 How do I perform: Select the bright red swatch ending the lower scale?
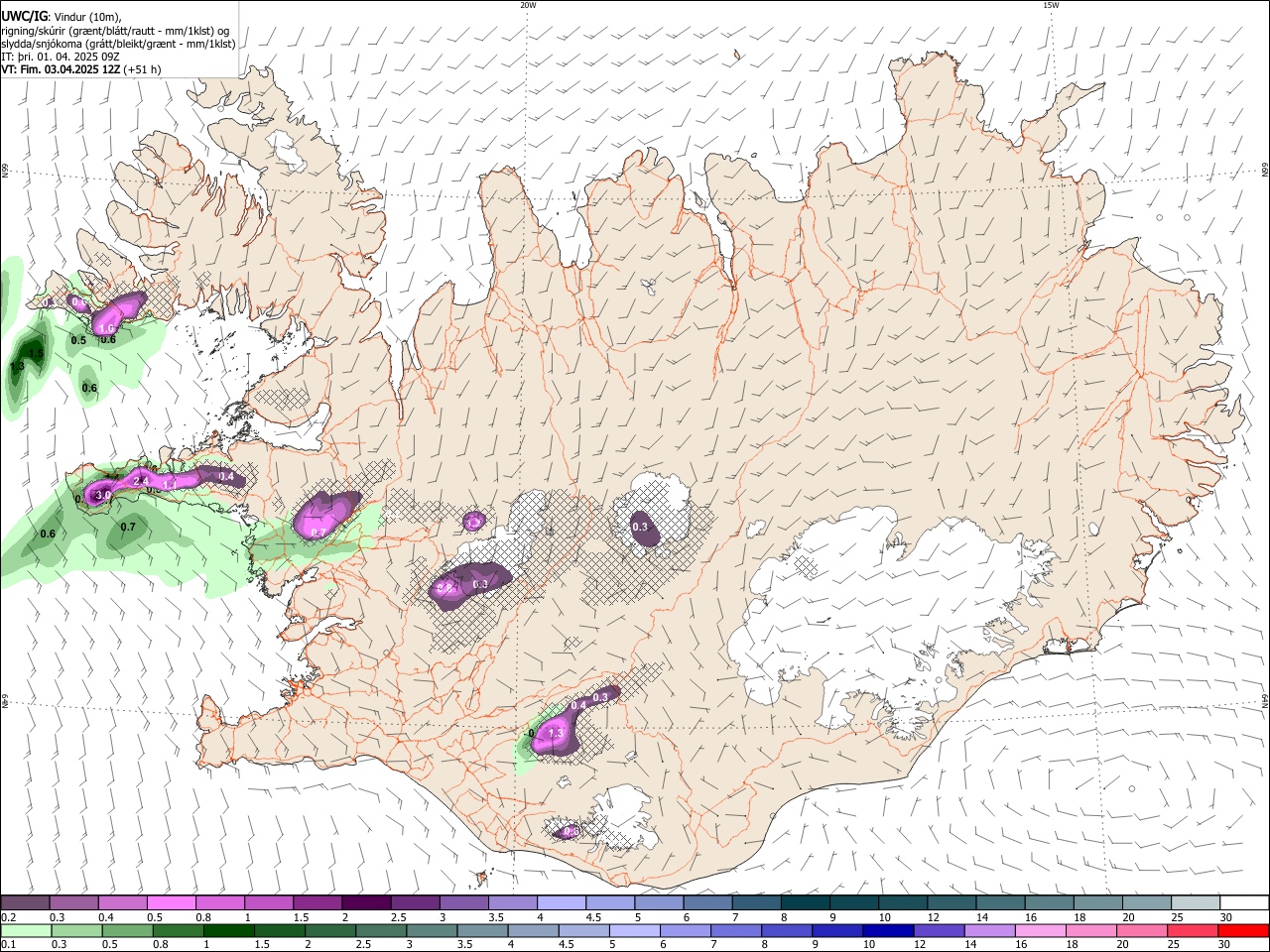(1243, 930)
